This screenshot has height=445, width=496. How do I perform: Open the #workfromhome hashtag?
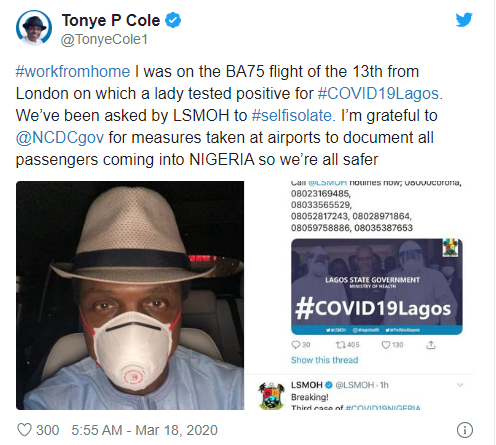(73, 72)
